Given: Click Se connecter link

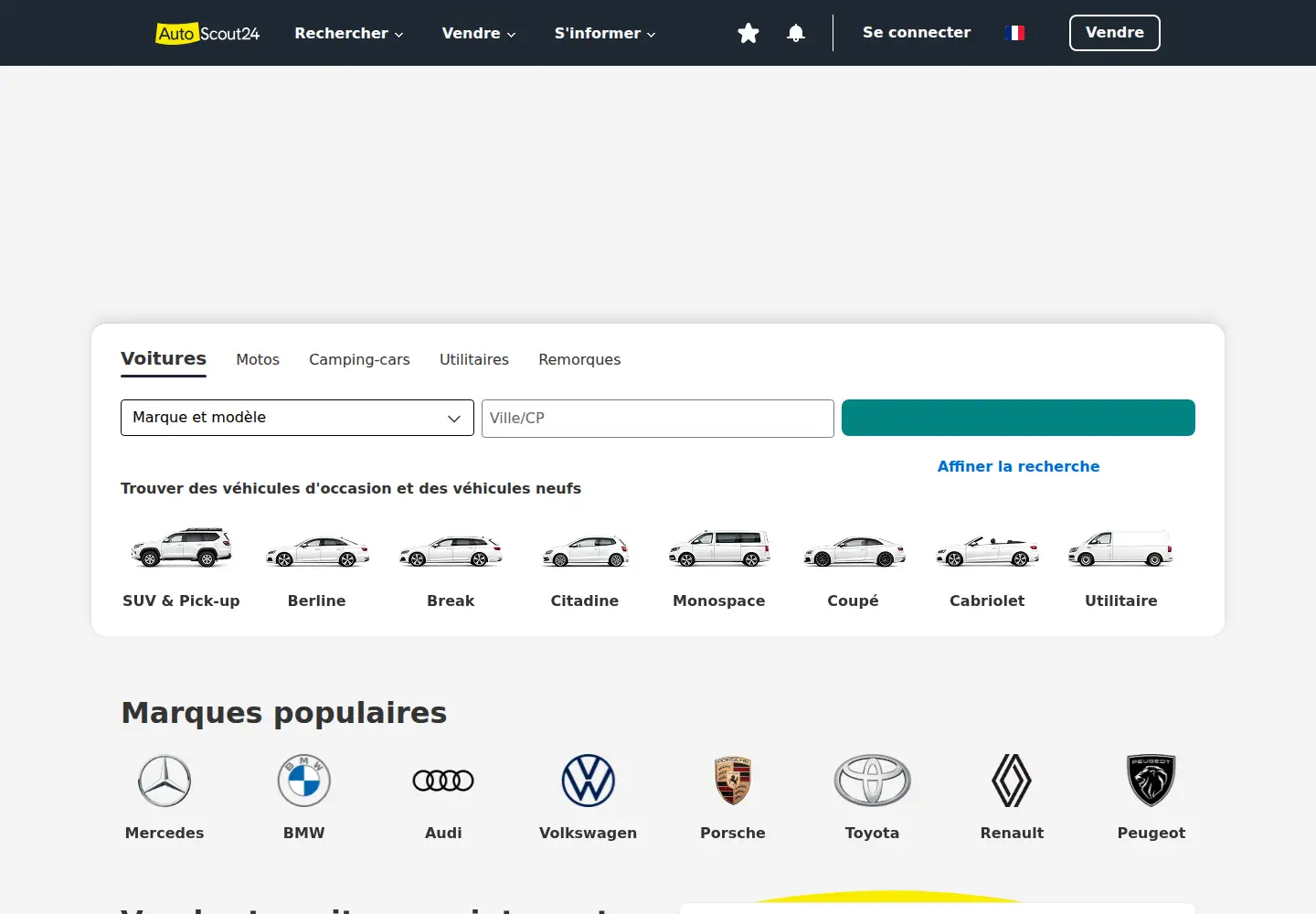Looking at the screenshot, I should [917, 32].
